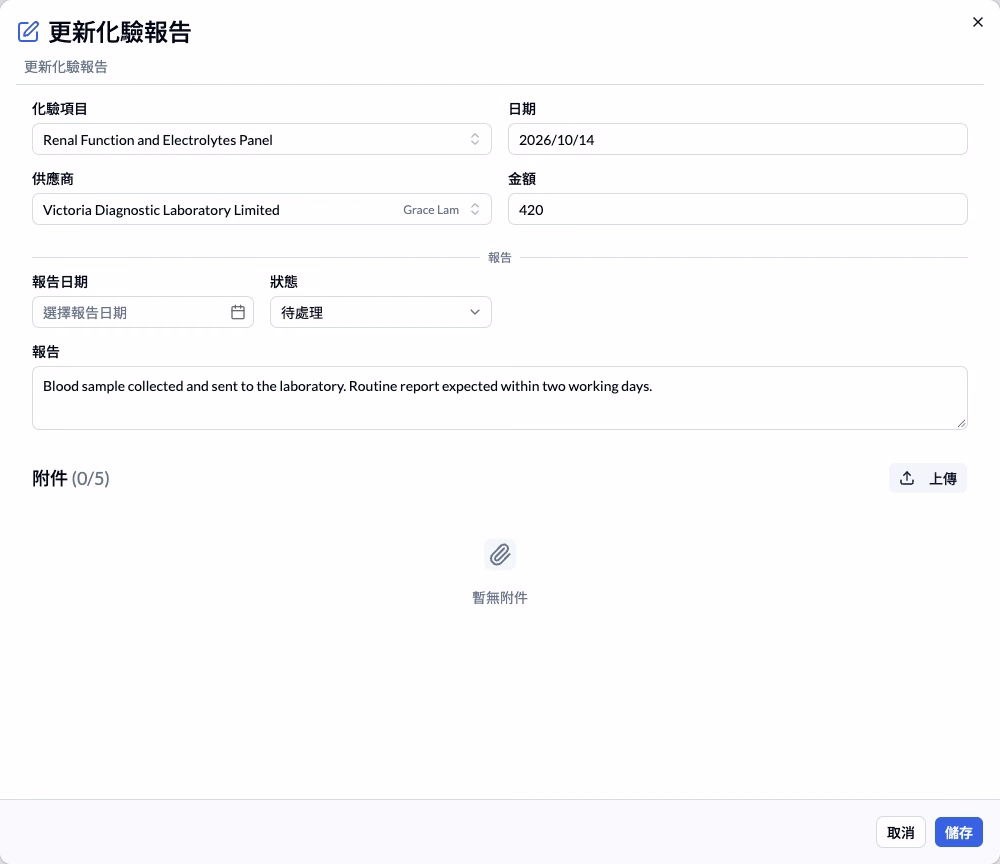Image resolution: width=1000 pixels, height=864 pixels.
Task: Open the calendar icon in 報告日期 field
Action: tap(238, 312)
